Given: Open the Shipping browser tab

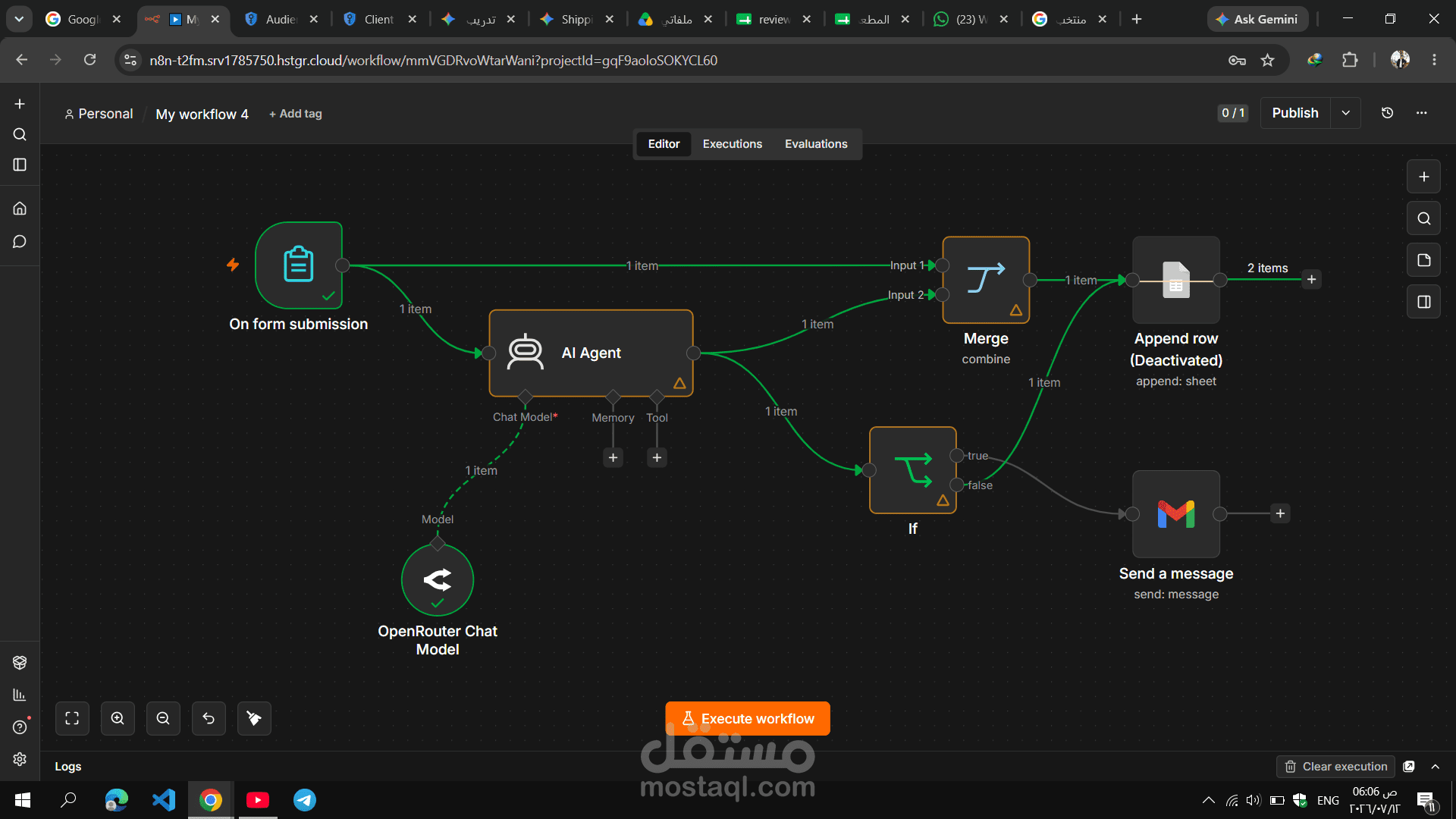Looking at the screenshot, I should pyautogui.click(x=577, y=19).
